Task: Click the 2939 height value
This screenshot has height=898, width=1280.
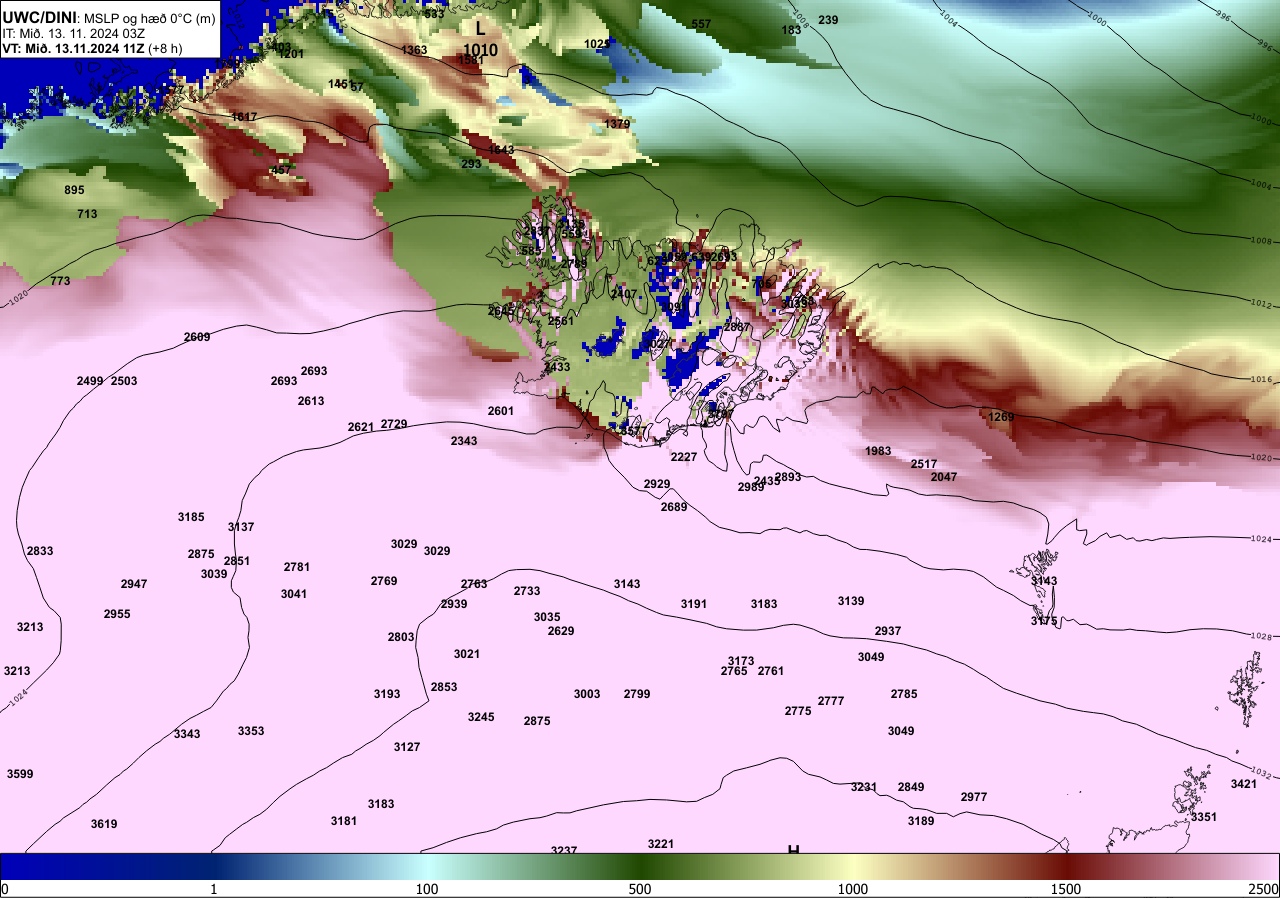Action: [454, 604]
